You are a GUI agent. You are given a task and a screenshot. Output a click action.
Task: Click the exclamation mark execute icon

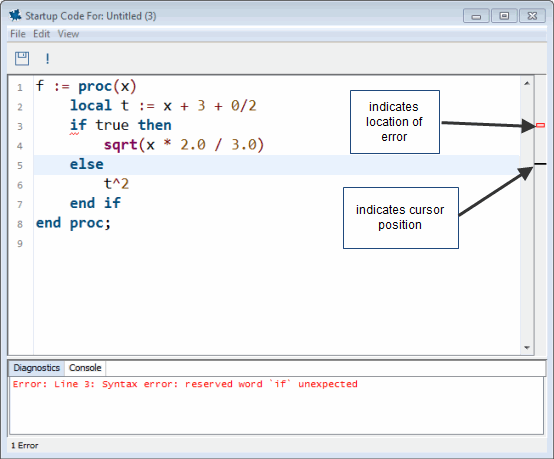pyautogui.click(x=47, y=58)
